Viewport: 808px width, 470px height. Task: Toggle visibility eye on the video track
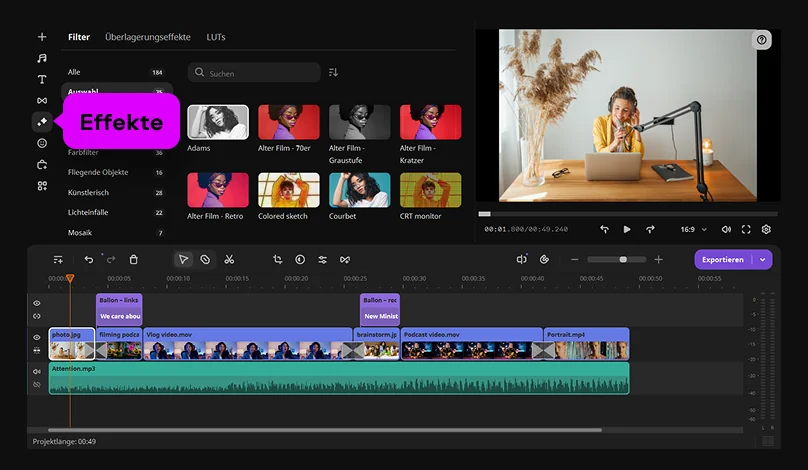[x=37, y=338]
